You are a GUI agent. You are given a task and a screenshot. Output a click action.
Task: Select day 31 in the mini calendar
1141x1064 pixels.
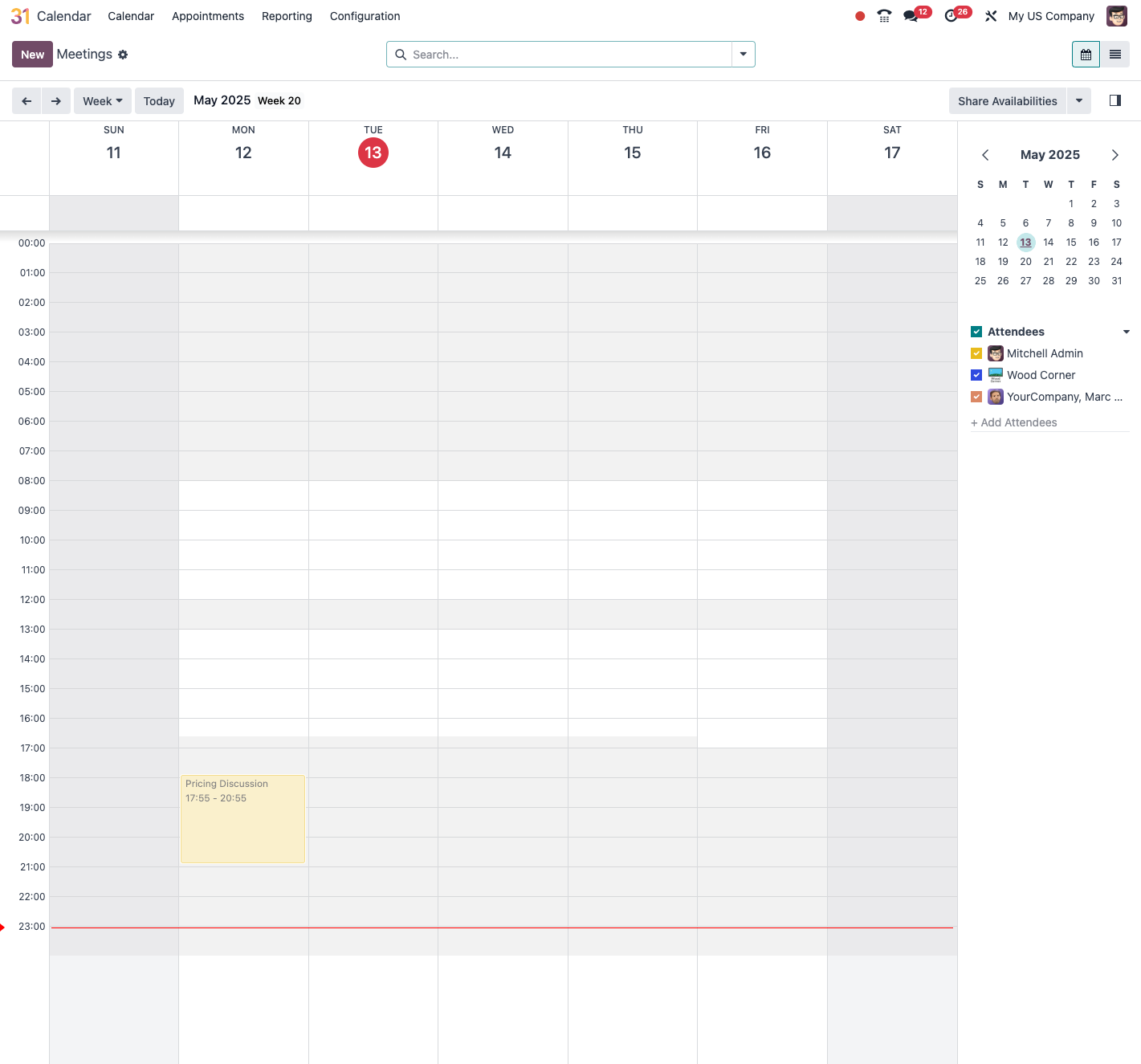click(1117, 281)
